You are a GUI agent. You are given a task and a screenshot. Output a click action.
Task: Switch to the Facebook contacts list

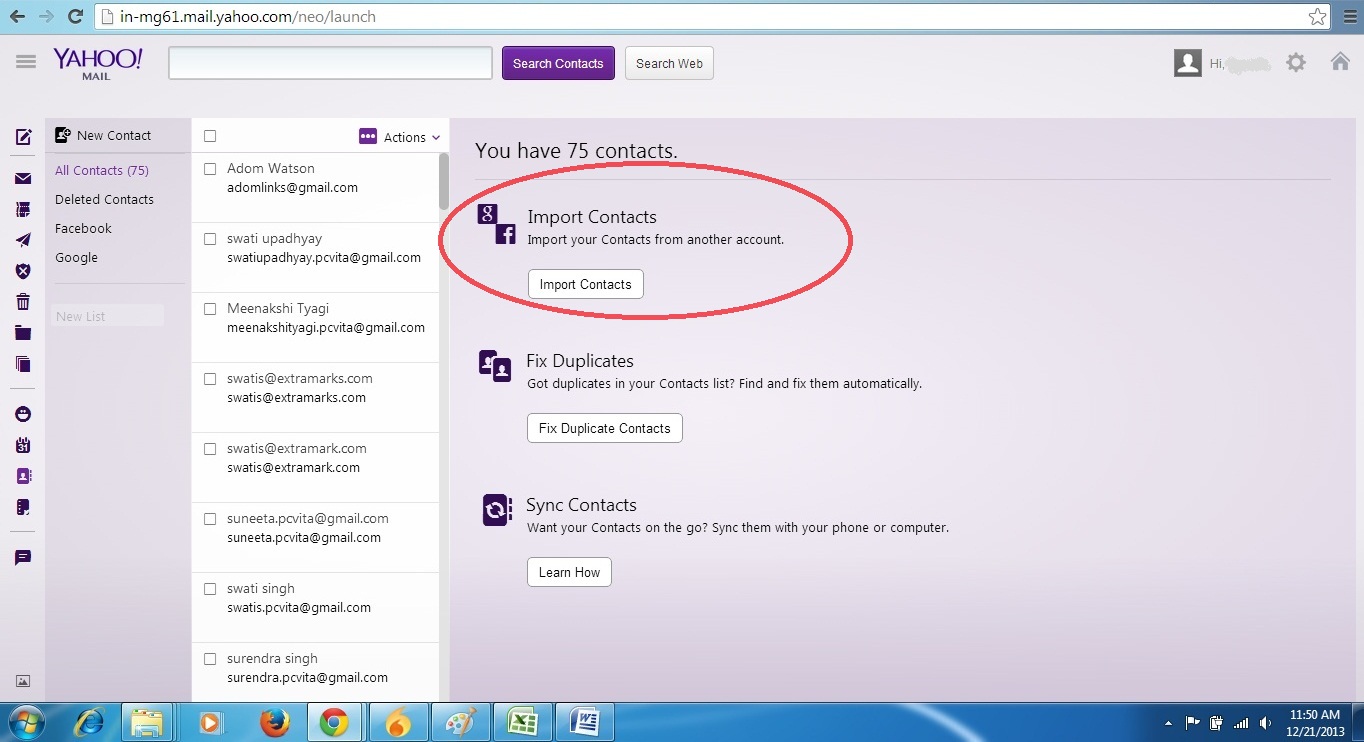point(83,228)
